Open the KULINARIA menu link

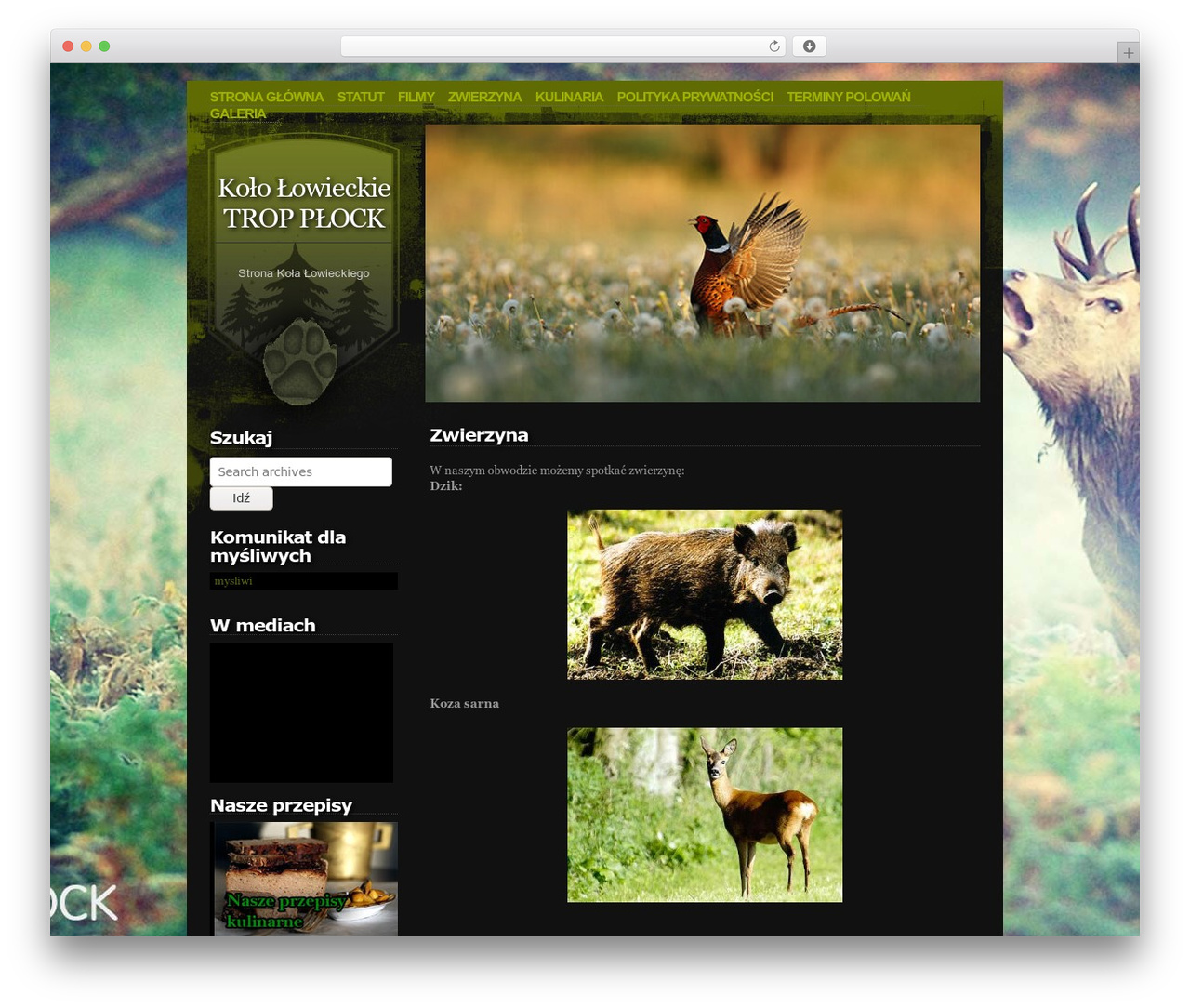(569, 97)
